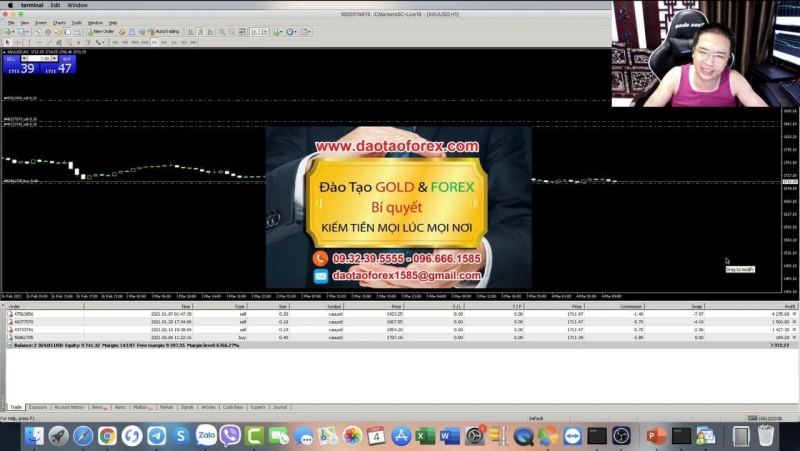Expand the Arrows drawing tool dropdown
Viewport: 800px width, 451px height.
coord(103,42)
